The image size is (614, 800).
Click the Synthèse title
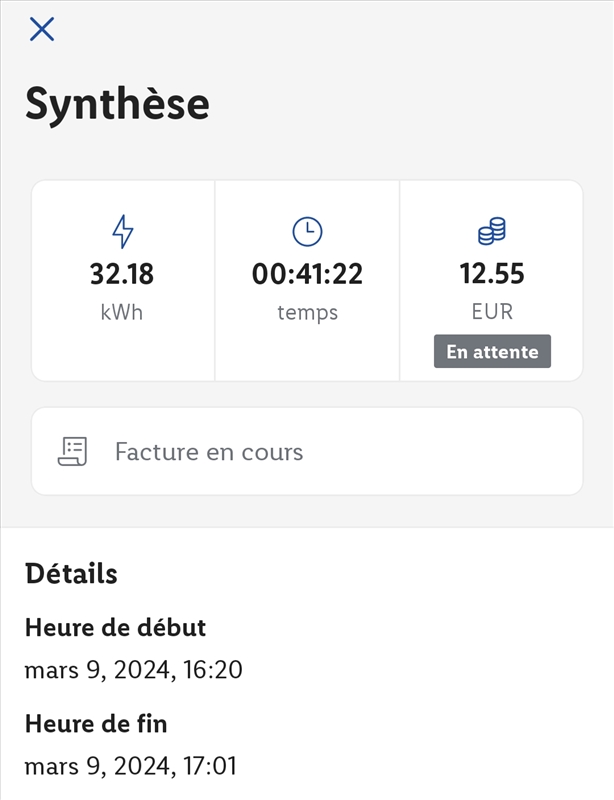pos(118,102)
